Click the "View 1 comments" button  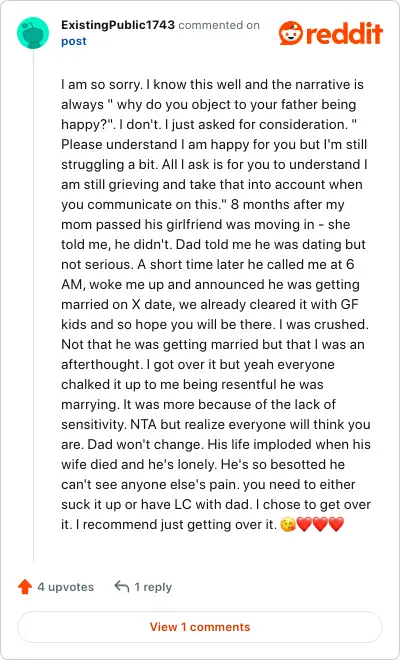pos(200,627)
